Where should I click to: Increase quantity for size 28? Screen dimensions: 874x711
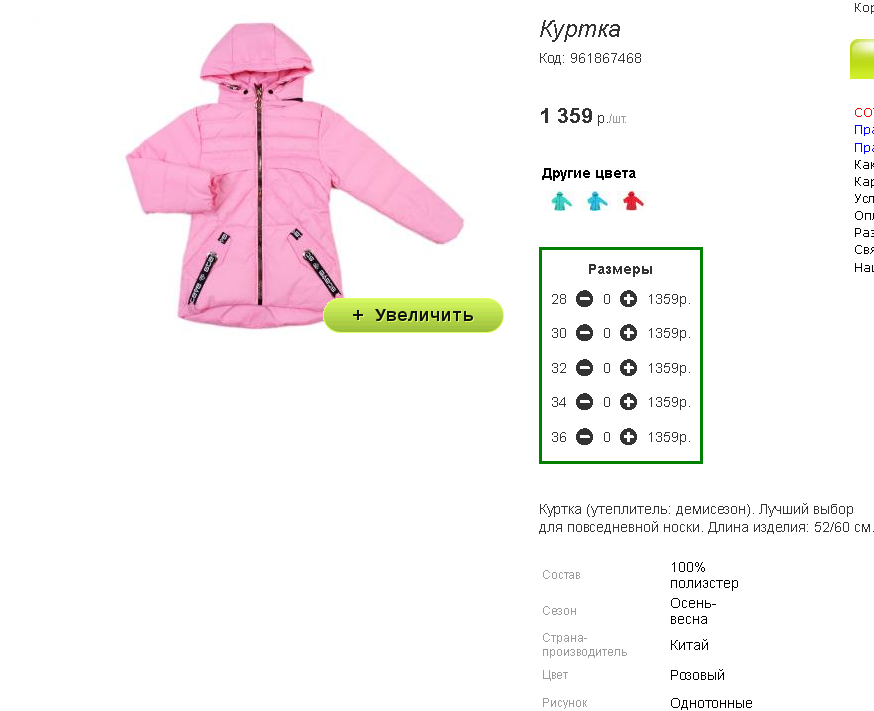(x=628, y=299)
